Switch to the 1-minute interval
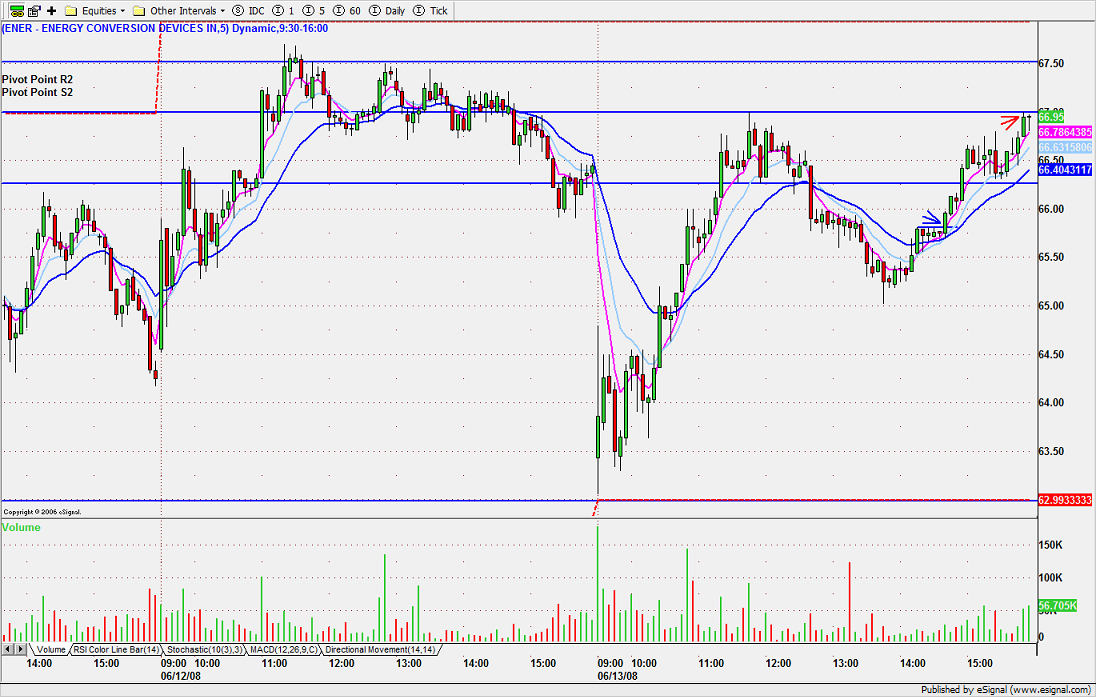The width and height of the screenshot is (1096, 697). tap(284, 10)
